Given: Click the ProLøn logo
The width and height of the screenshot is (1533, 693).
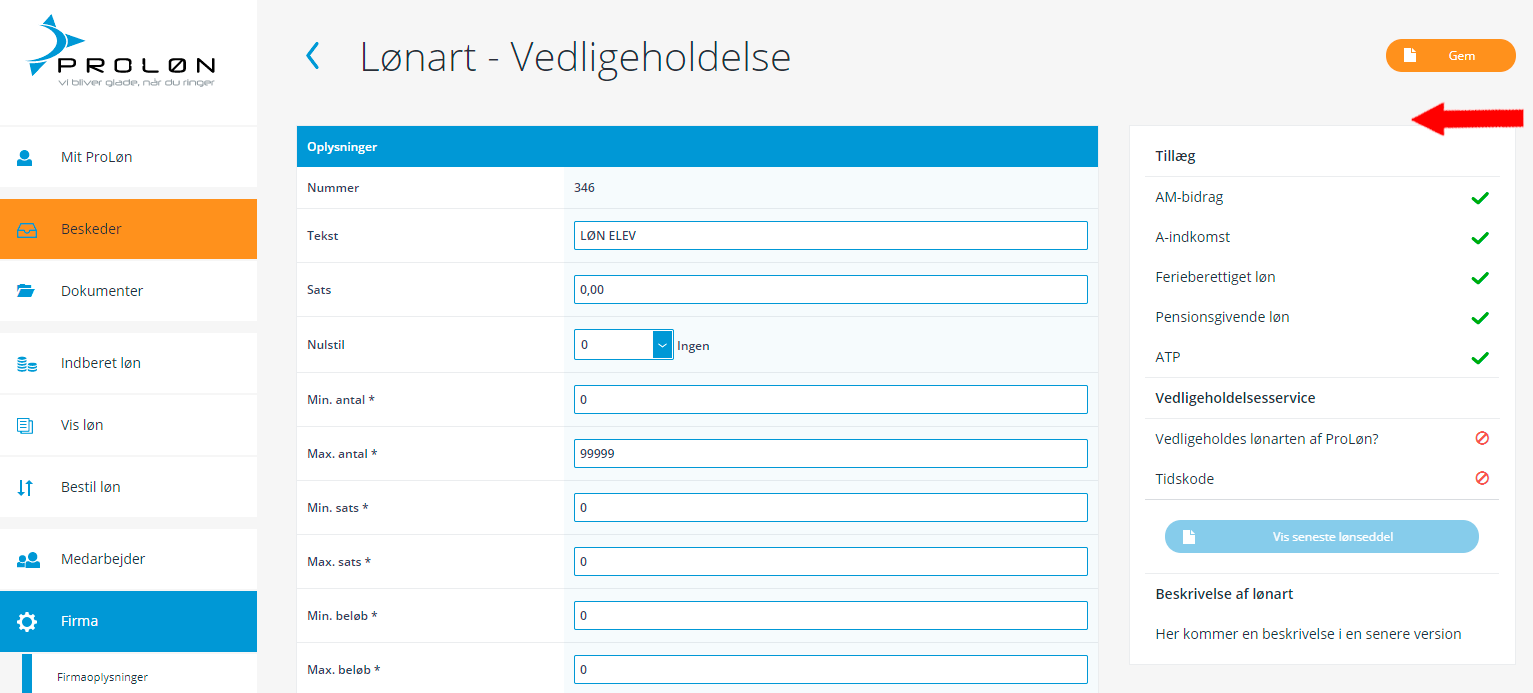Looking at the screenshot, I should click(122, 53).
